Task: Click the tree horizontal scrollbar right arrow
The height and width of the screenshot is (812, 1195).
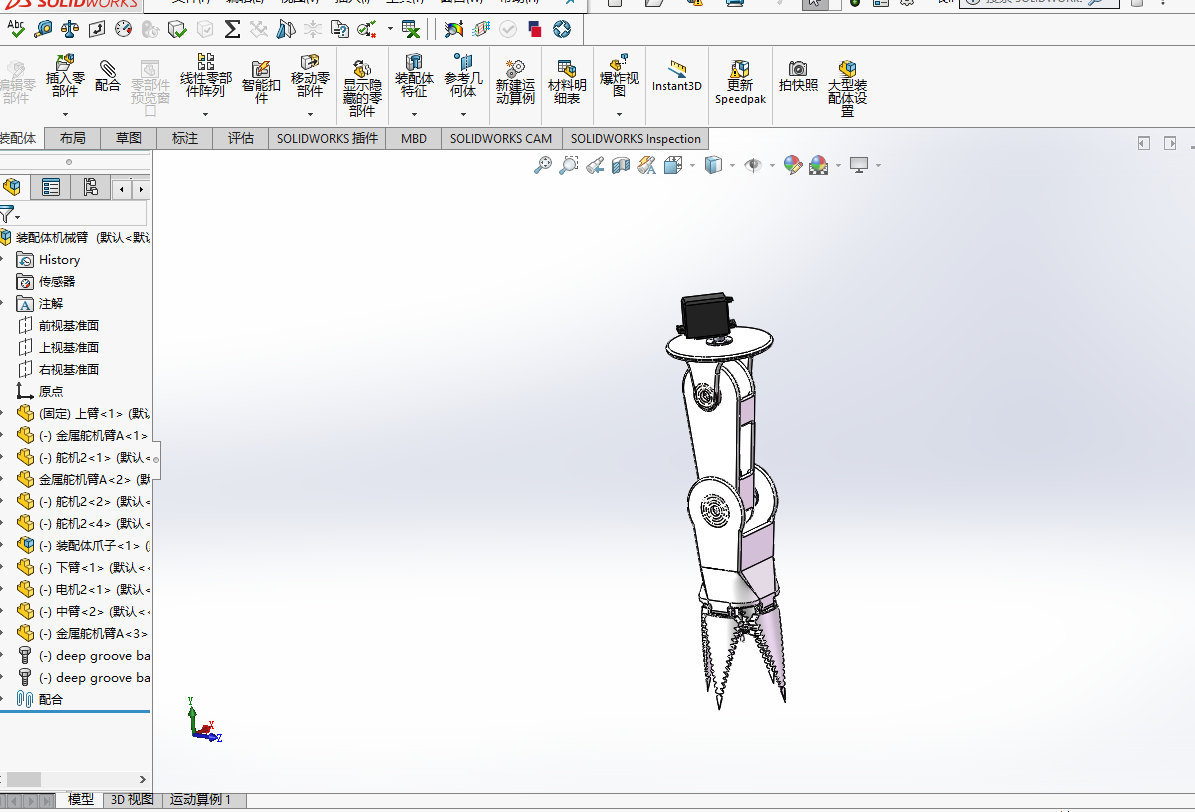Action: point(143,779)
